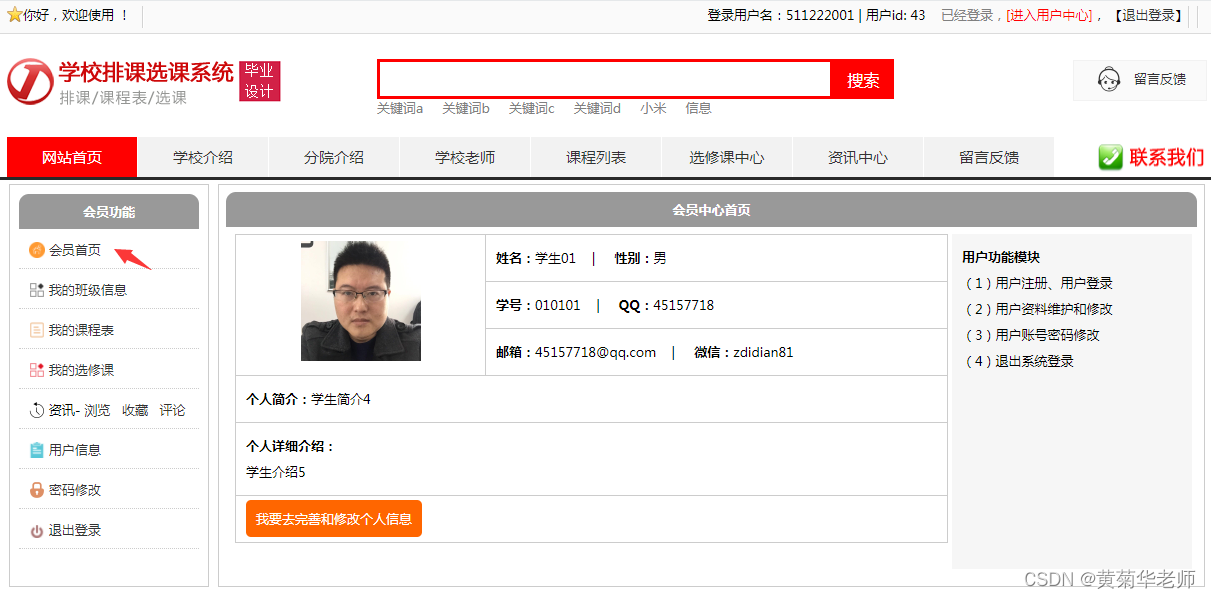Click the red school system logo icon
This screenshot has width=1211, height=599.
[30, 81]
